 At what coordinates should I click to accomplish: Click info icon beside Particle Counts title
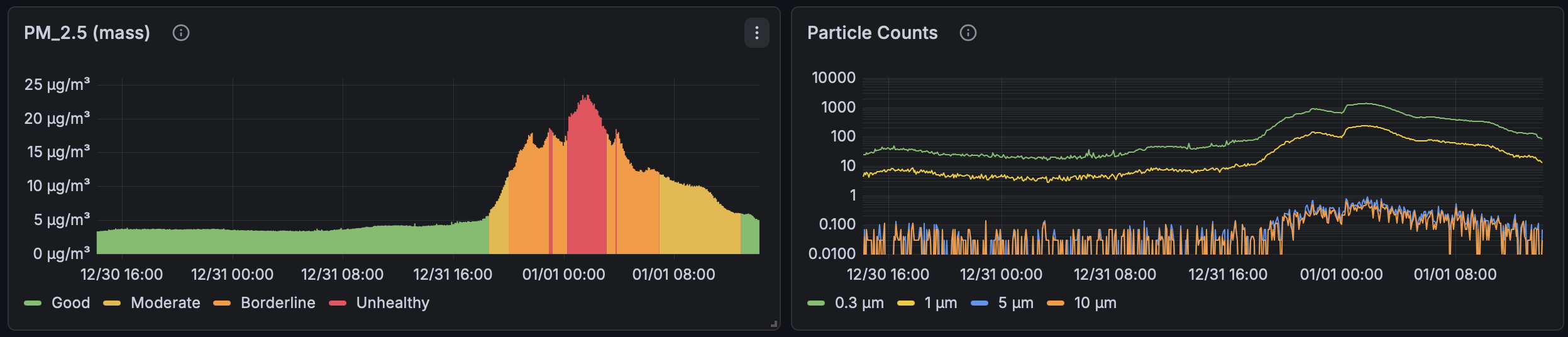pos(968,33)
